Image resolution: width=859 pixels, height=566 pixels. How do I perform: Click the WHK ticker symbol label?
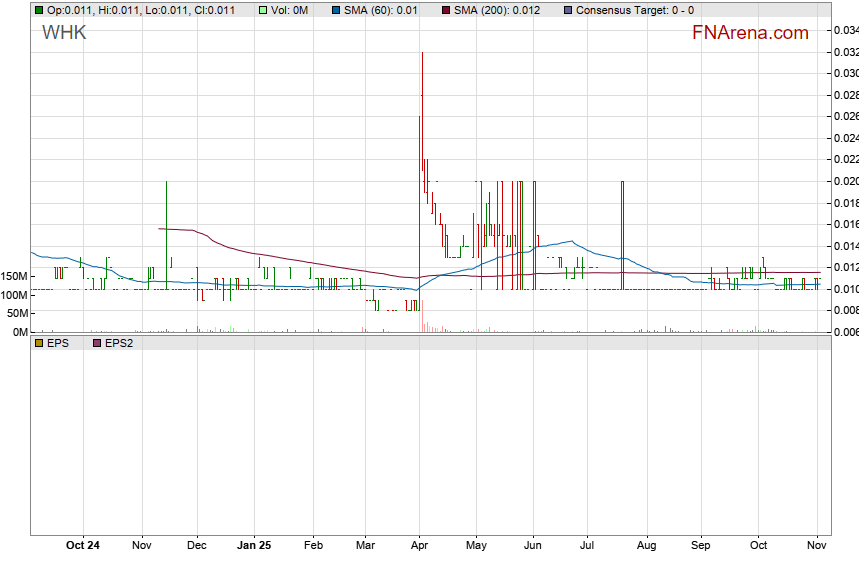[64, 33]
